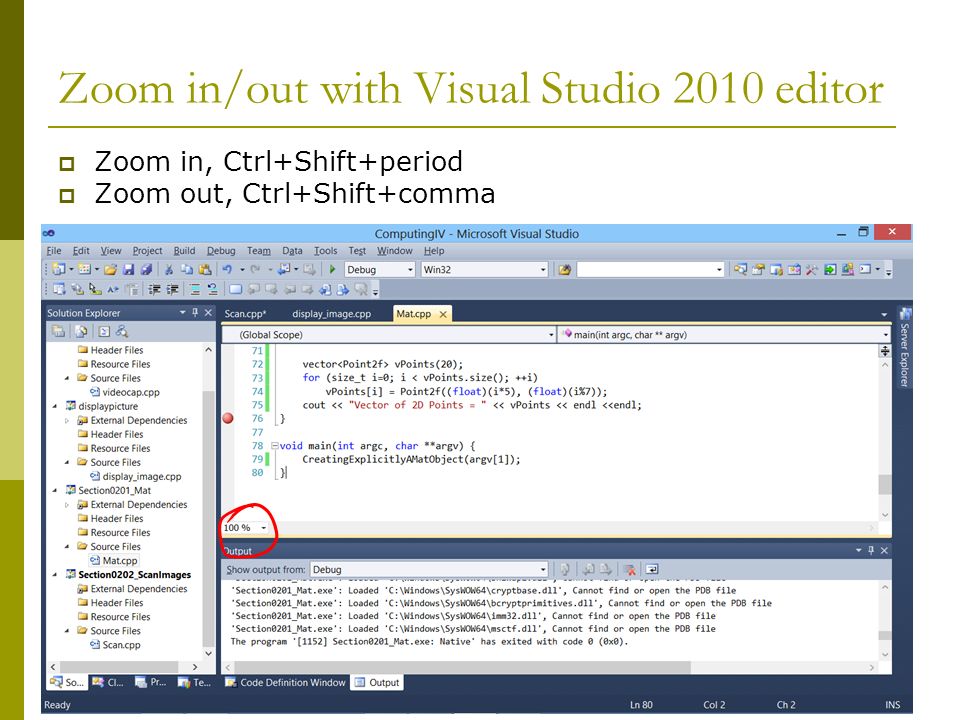Click the Add New Item toolbar icon

pyautogui.click(x=84, y=269)
